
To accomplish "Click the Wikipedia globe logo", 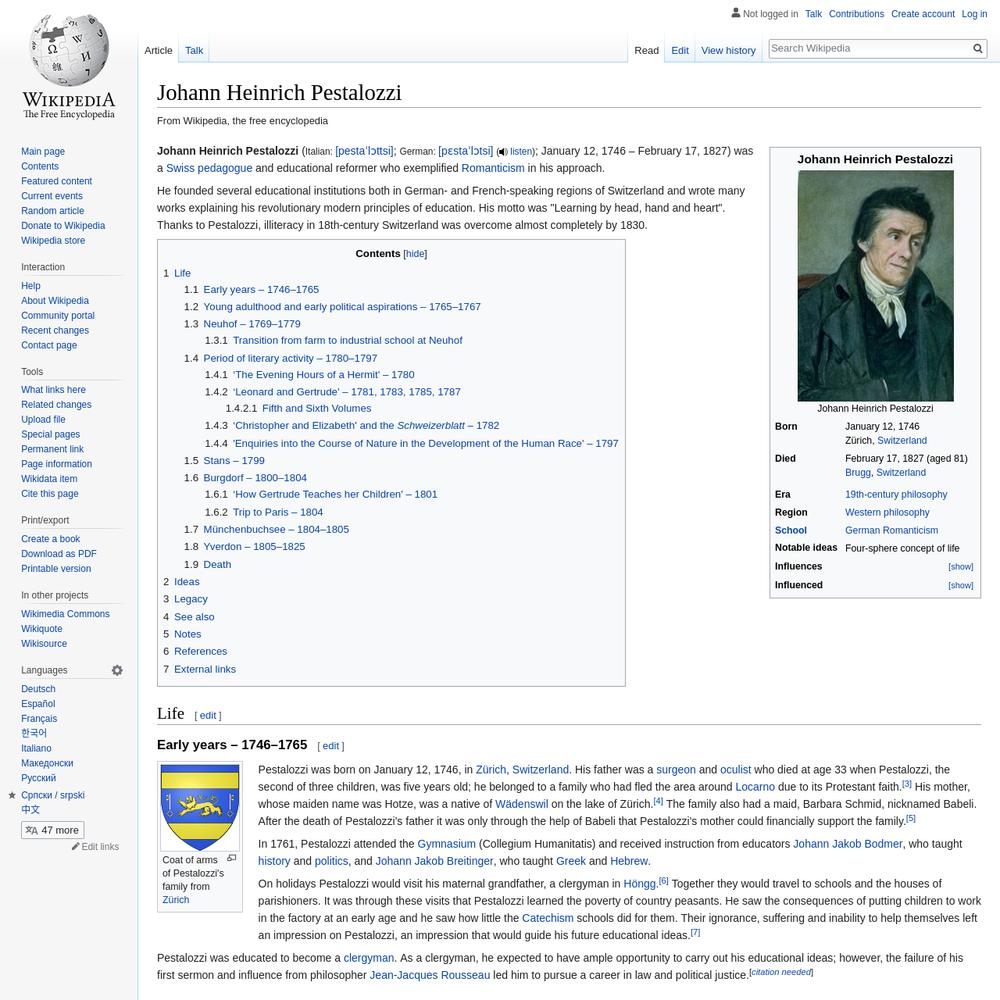I will pos(69,51).
